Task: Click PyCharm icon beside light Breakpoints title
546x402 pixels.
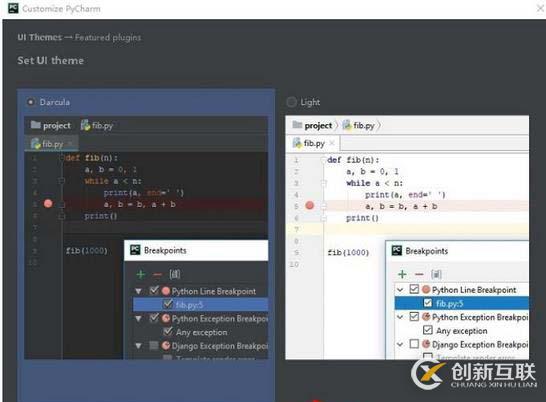Action: point(397,250)
